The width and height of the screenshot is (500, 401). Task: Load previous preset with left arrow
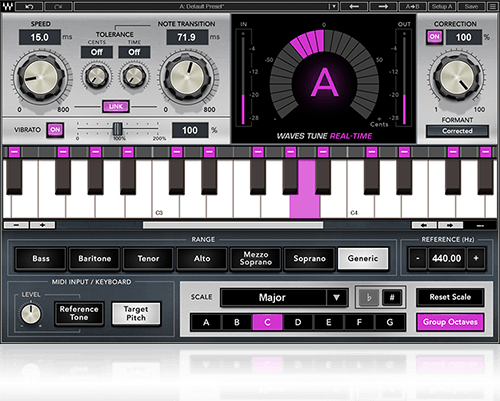[x=354, y=6]
